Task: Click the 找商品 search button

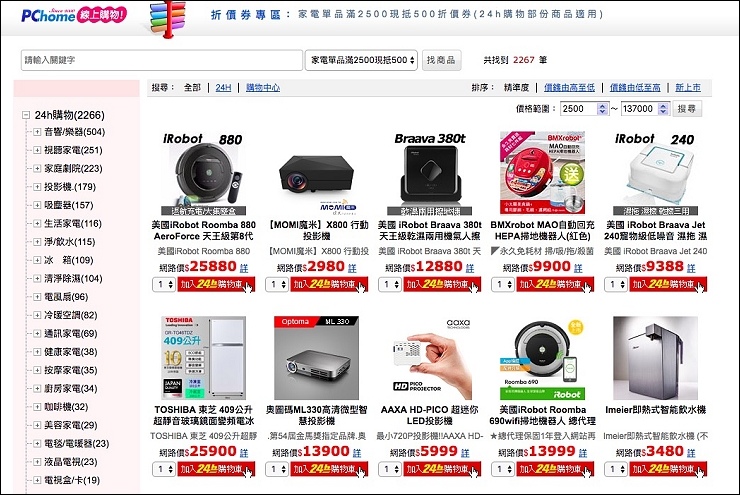Action: click(x=441, y=60)
